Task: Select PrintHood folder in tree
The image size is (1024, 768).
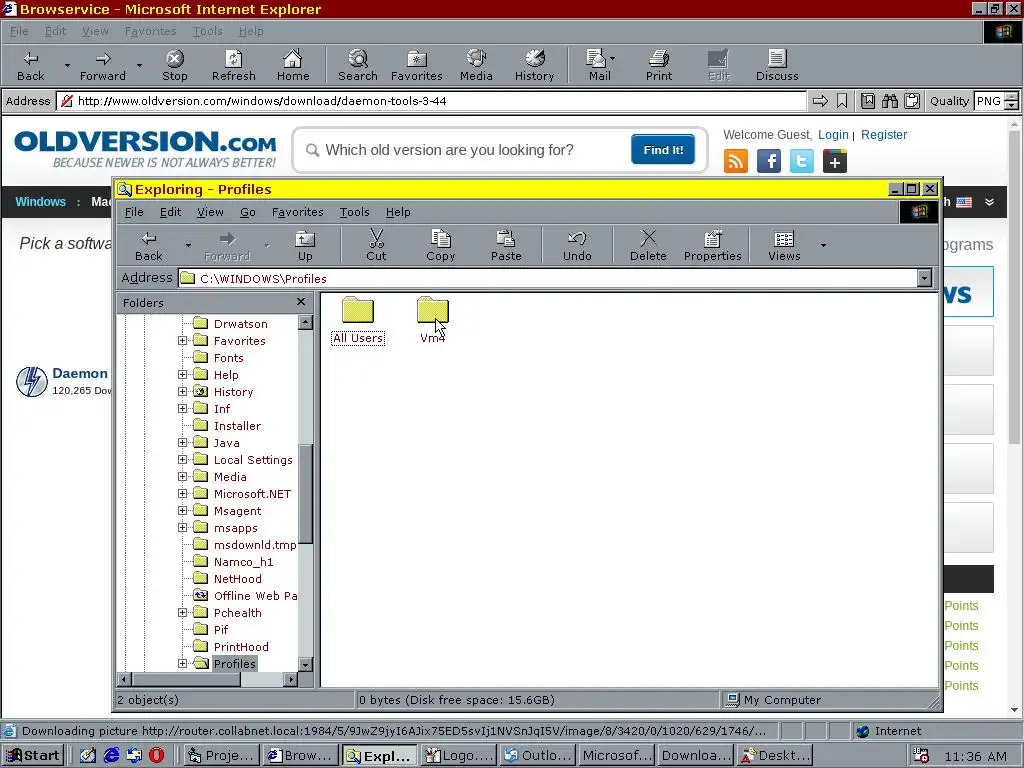Action: click(x=241, y=647)
